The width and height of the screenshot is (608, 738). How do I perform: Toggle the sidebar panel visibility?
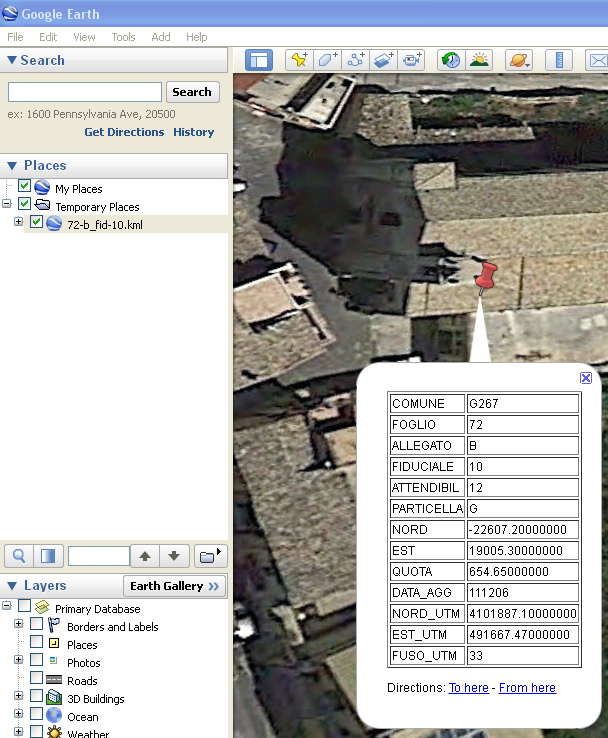(x=259, y=60)
